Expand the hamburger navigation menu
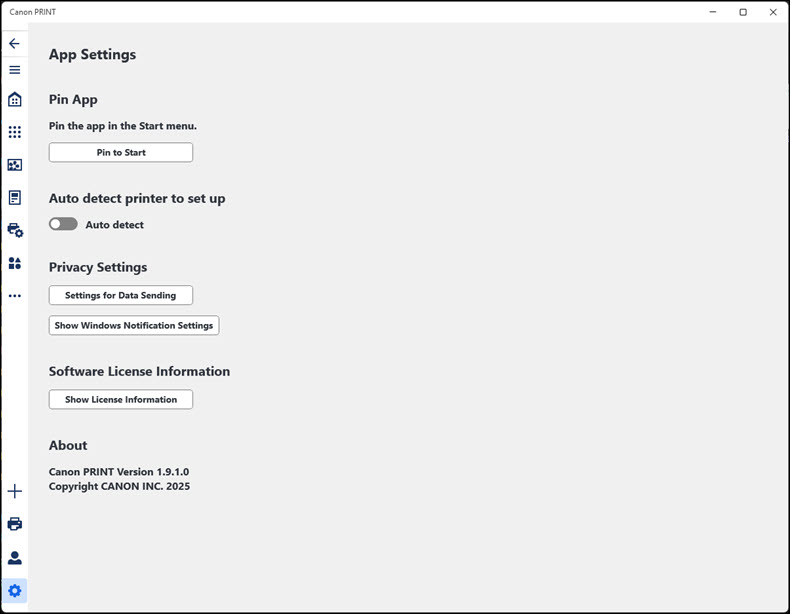Image resolution: width=790 pixels, height=614 pixels. [x=14, y=70]
